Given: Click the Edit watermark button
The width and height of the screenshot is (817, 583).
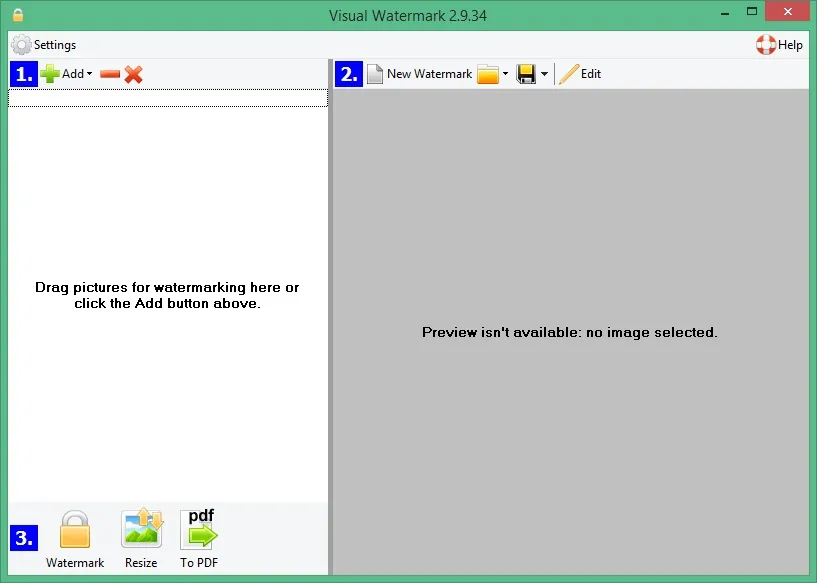Looking at the screenshot, I should point(579,74).
